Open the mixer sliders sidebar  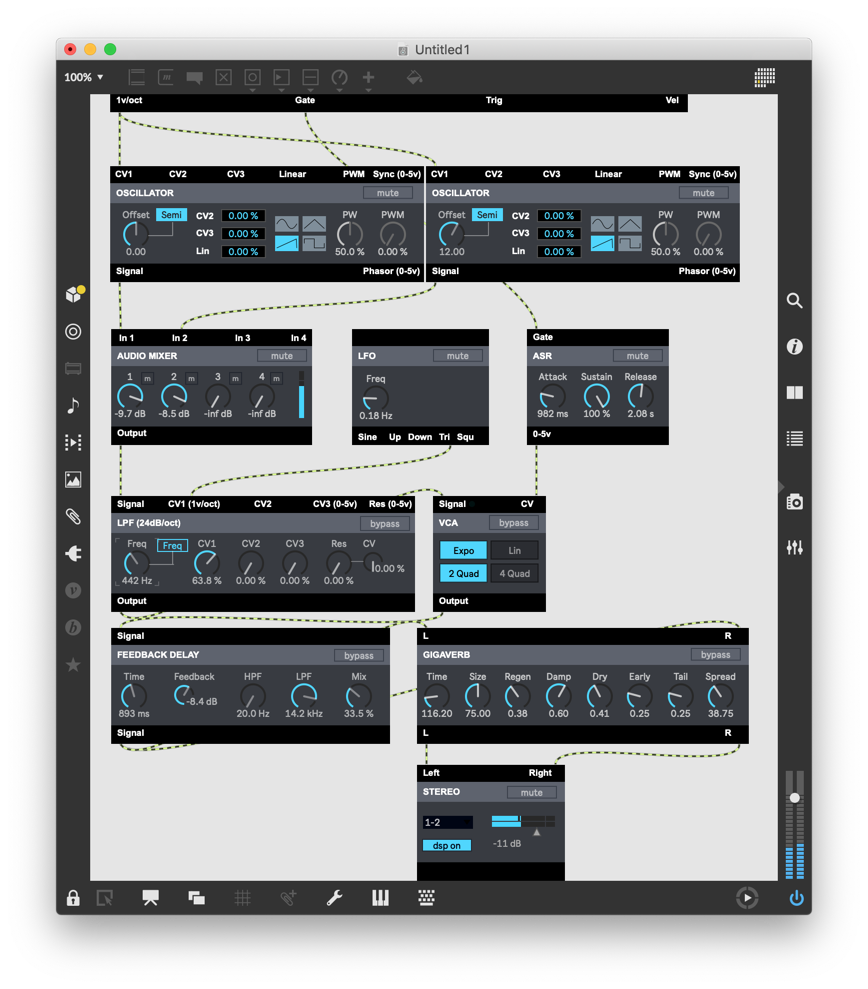(794, 547)
